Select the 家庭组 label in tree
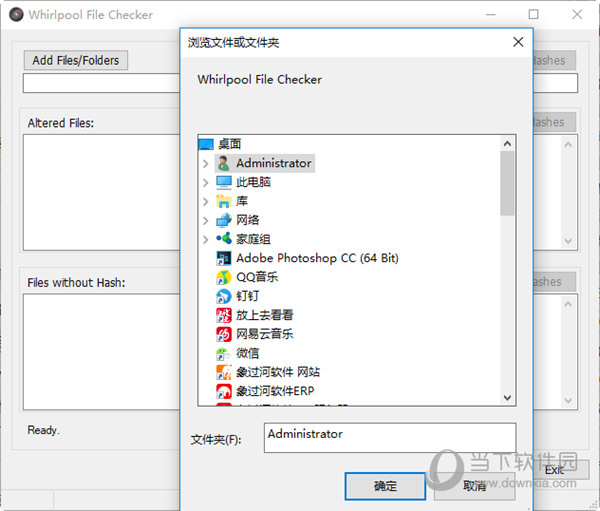This screenshot has width=600, height=511. click(253, 239)
